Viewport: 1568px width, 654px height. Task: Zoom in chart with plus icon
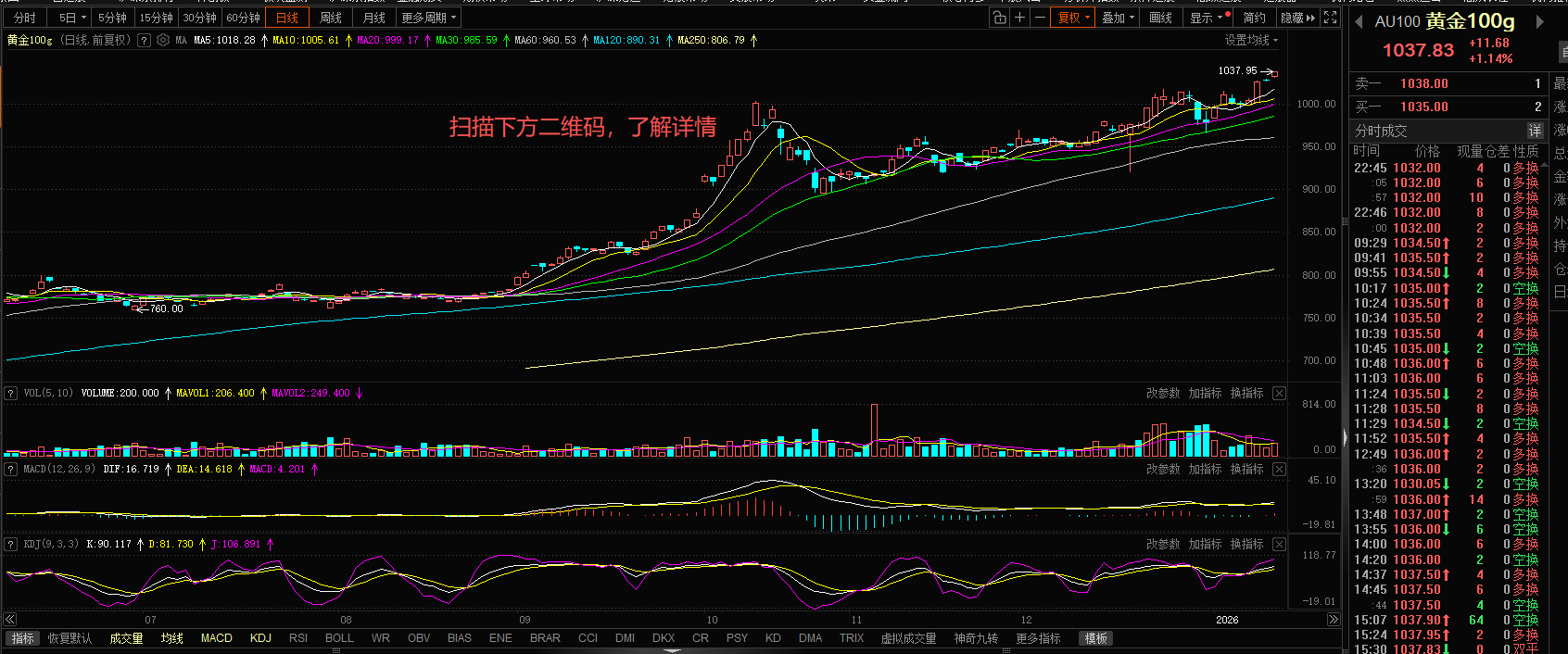(x=1019, y=18)
